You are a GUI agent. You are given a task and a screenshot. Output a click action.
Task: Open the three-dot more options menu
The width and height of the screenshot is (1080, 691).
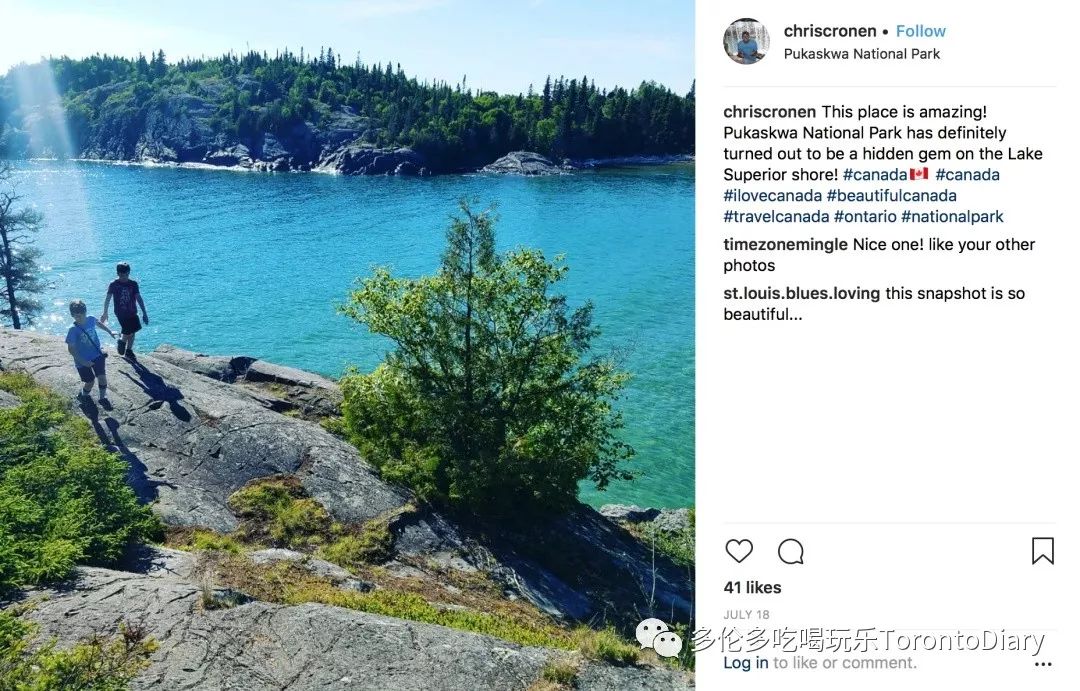[1043, 664]
